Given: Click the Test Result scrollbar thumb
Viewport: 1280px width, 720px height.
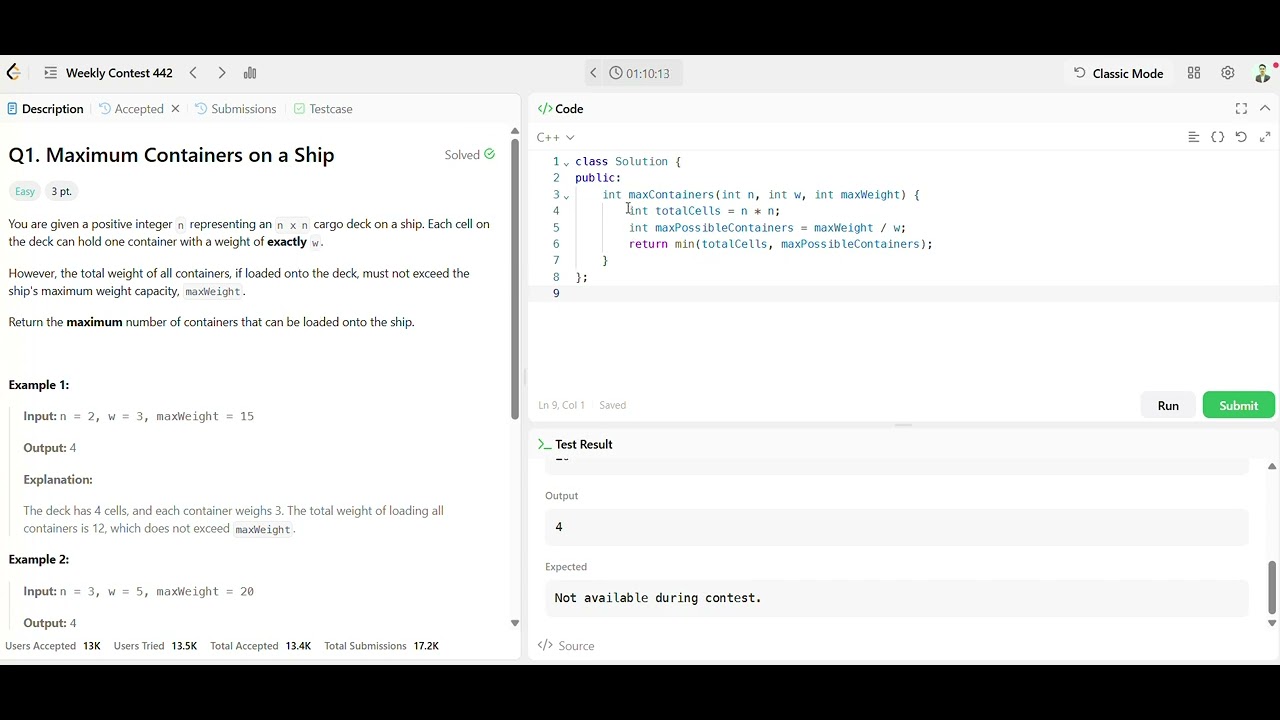Looking at the screenshot, I should pyautogui.click(x=1272, y=588).
